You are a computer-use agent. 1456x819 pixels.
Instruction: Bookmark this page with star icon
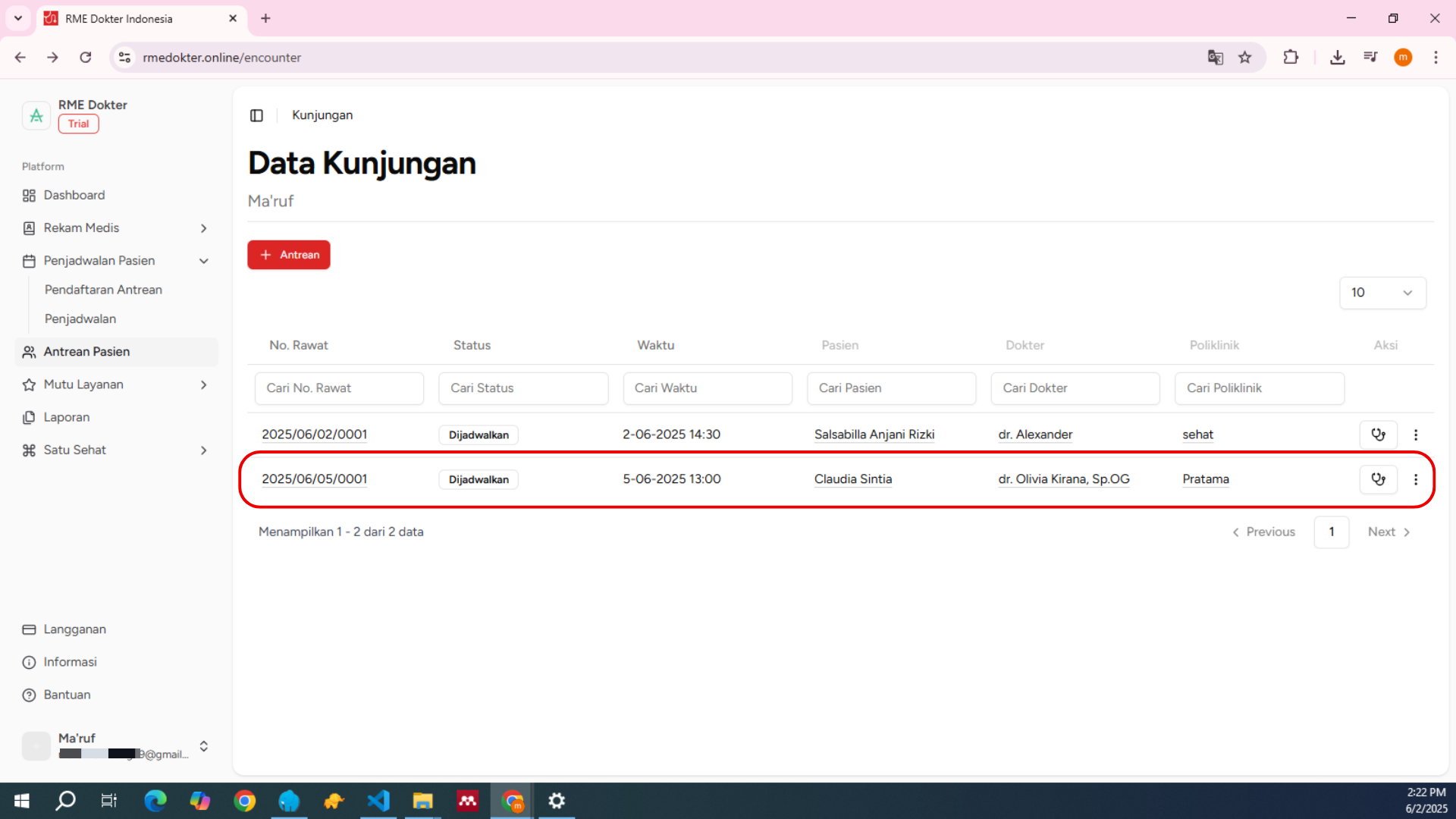[x=1245, y=58]
